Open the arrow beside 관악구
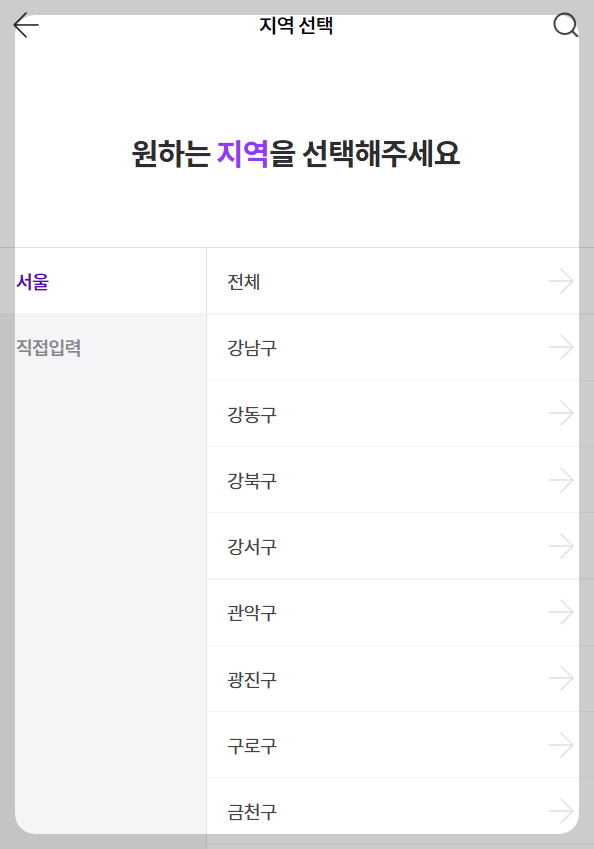 coord(562,612)
